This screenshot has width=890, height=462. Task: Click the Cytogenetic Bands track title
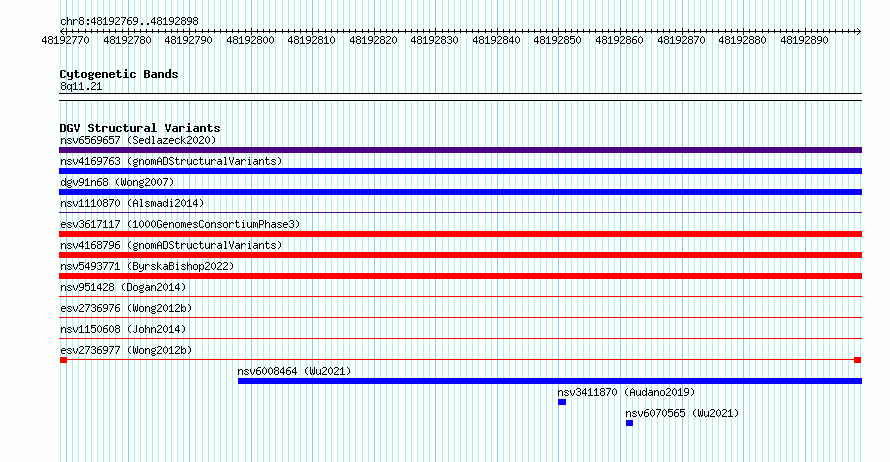[x=119, y=74]
